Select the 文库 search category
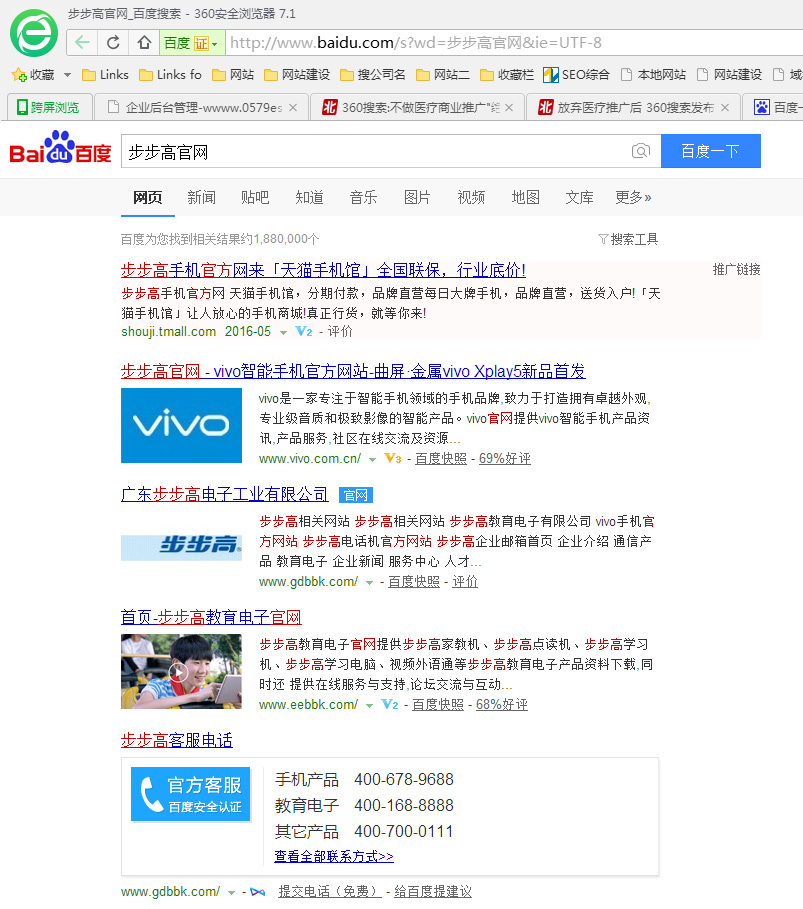The height and width of the screenshot is (909, 803). (579, 198)
